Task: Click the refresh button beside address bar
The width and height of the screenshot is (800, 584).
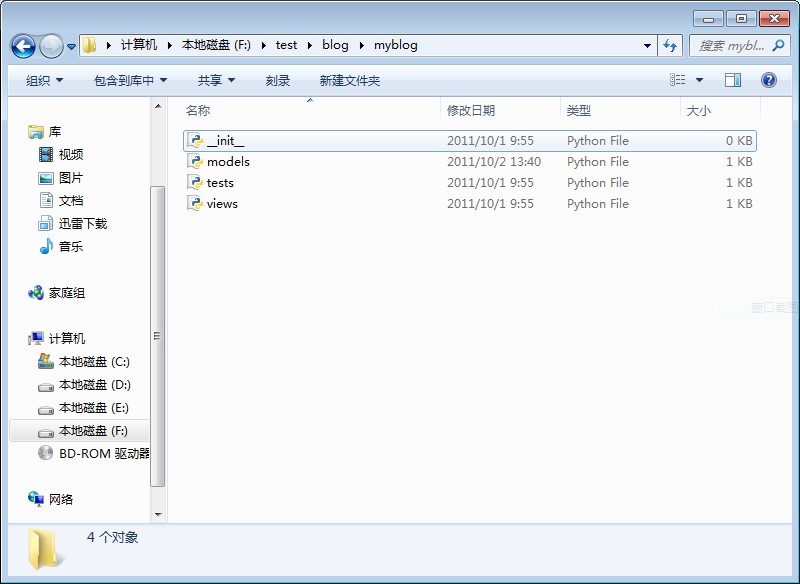Action: coord(670,46)
